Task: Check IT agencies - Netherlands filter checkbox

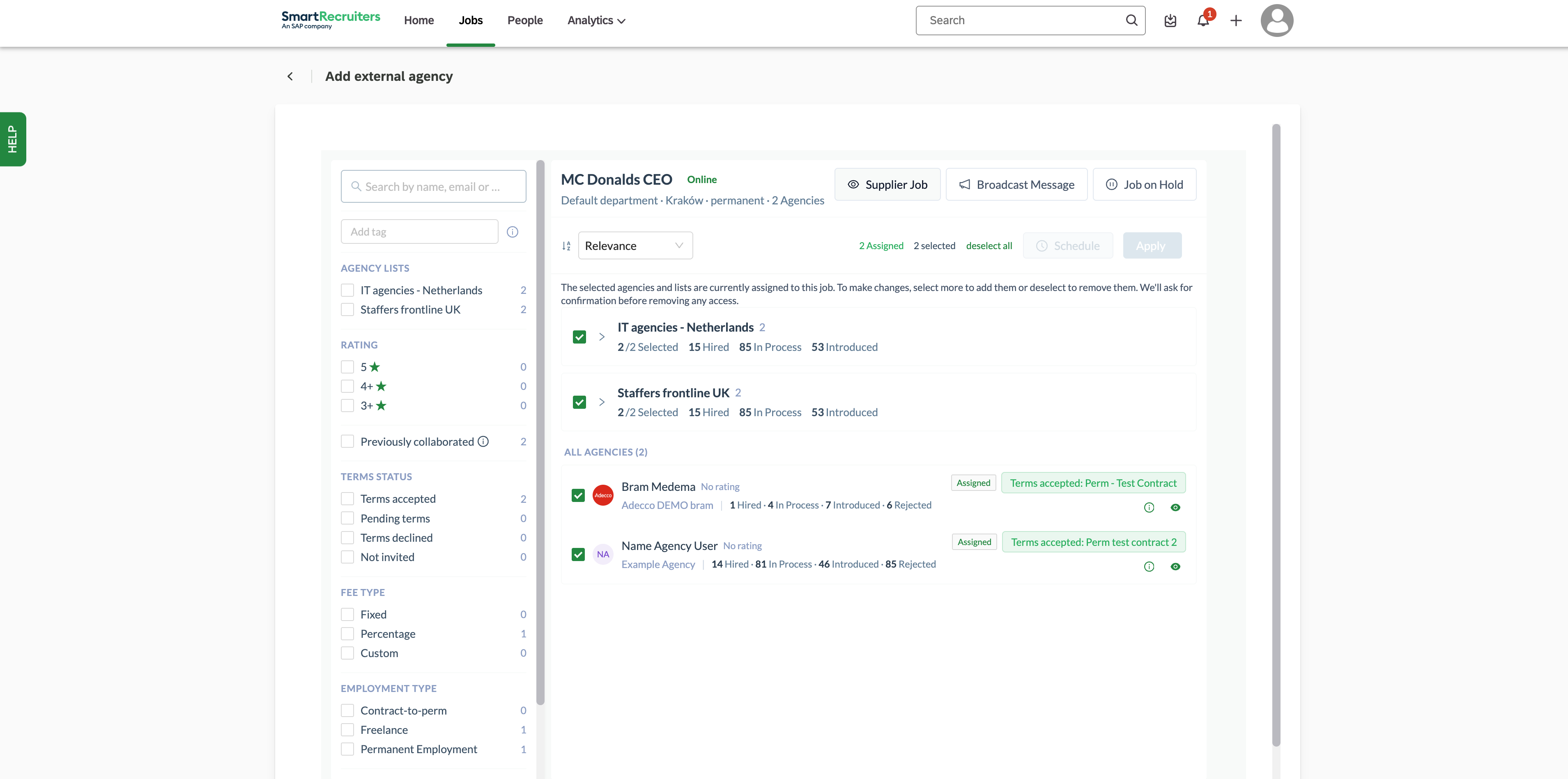Action: [347, 290]
